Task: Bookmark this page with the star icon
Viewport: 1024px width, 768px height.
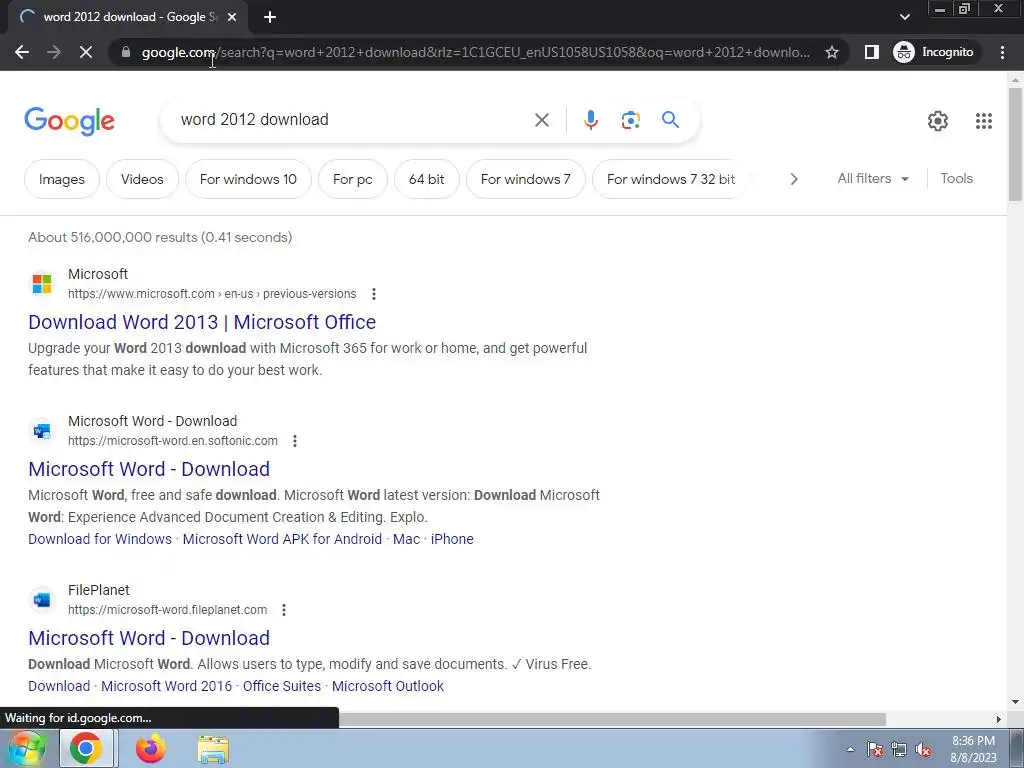Action: pos(831,52)
